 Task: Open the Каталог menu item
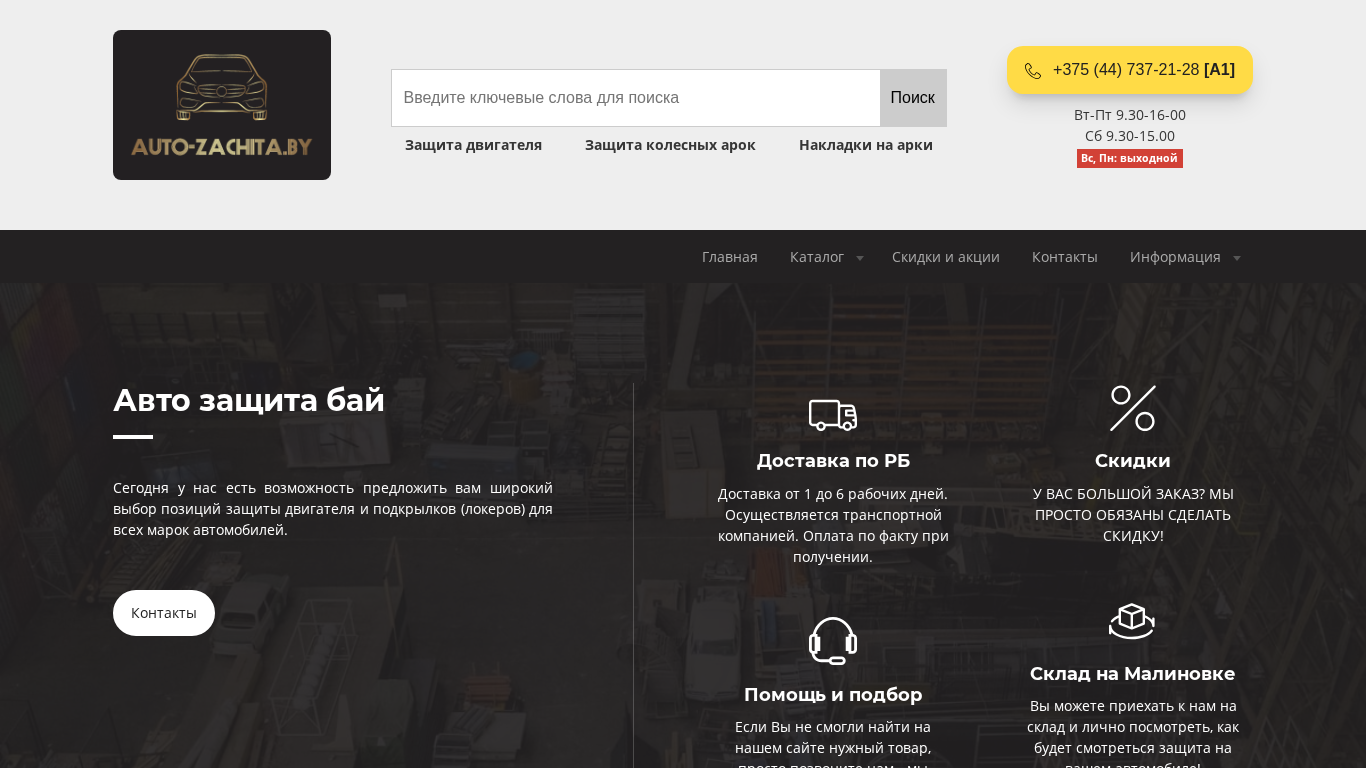pyautogui.click(x=817, y=257)
